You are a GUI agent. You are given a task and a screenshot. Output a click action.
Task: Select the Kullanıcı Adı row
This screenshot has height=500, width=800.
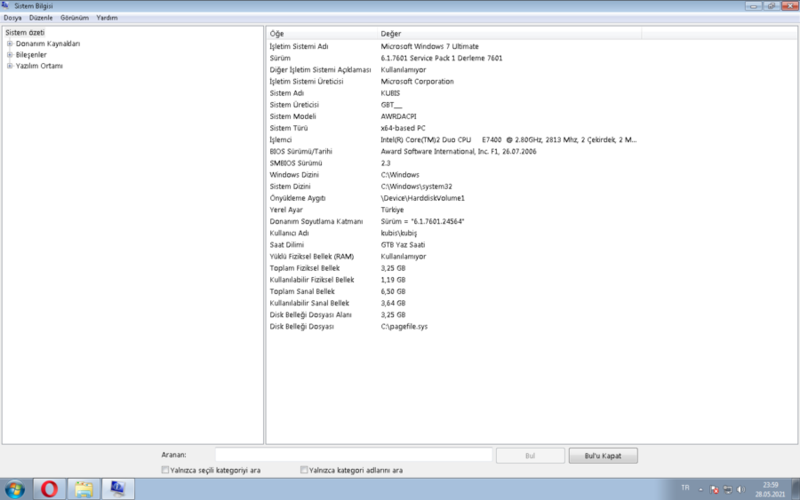tap(289, 233)
